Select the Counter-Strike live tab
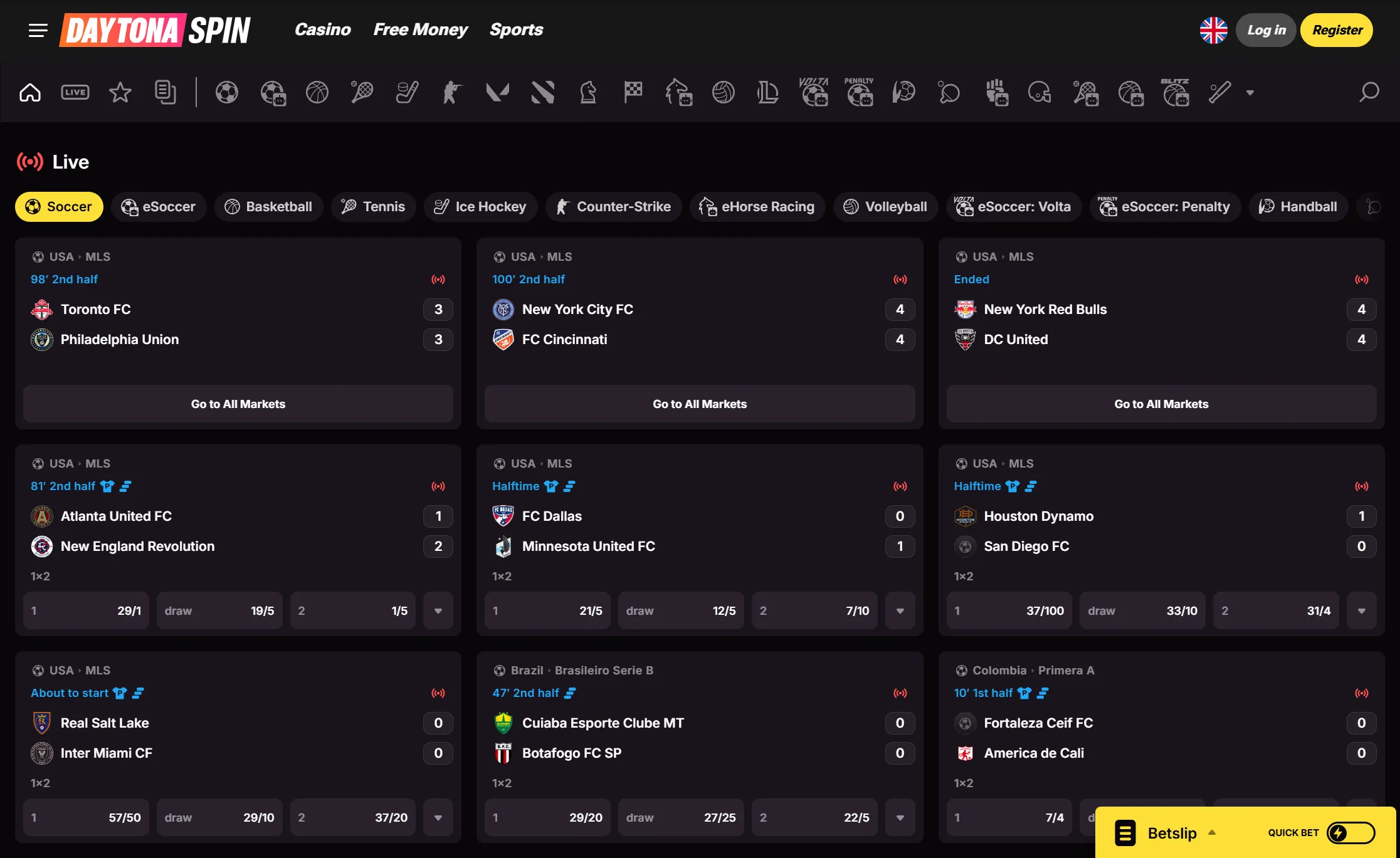The height and width of the screenshot is (858, 1400). tap(613, 207)
